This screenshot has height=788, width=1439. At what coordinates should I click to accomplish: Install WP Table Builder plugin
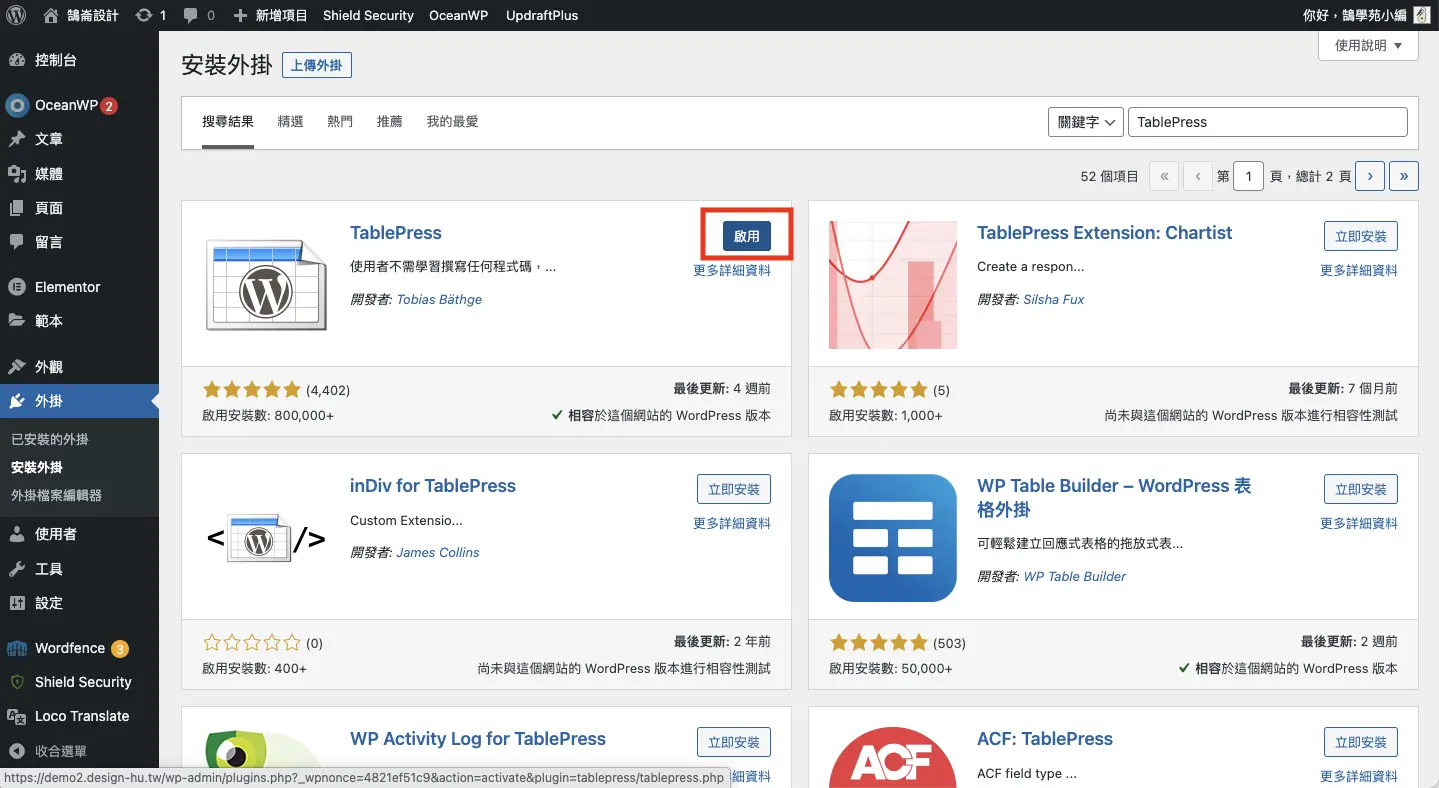1360,489
